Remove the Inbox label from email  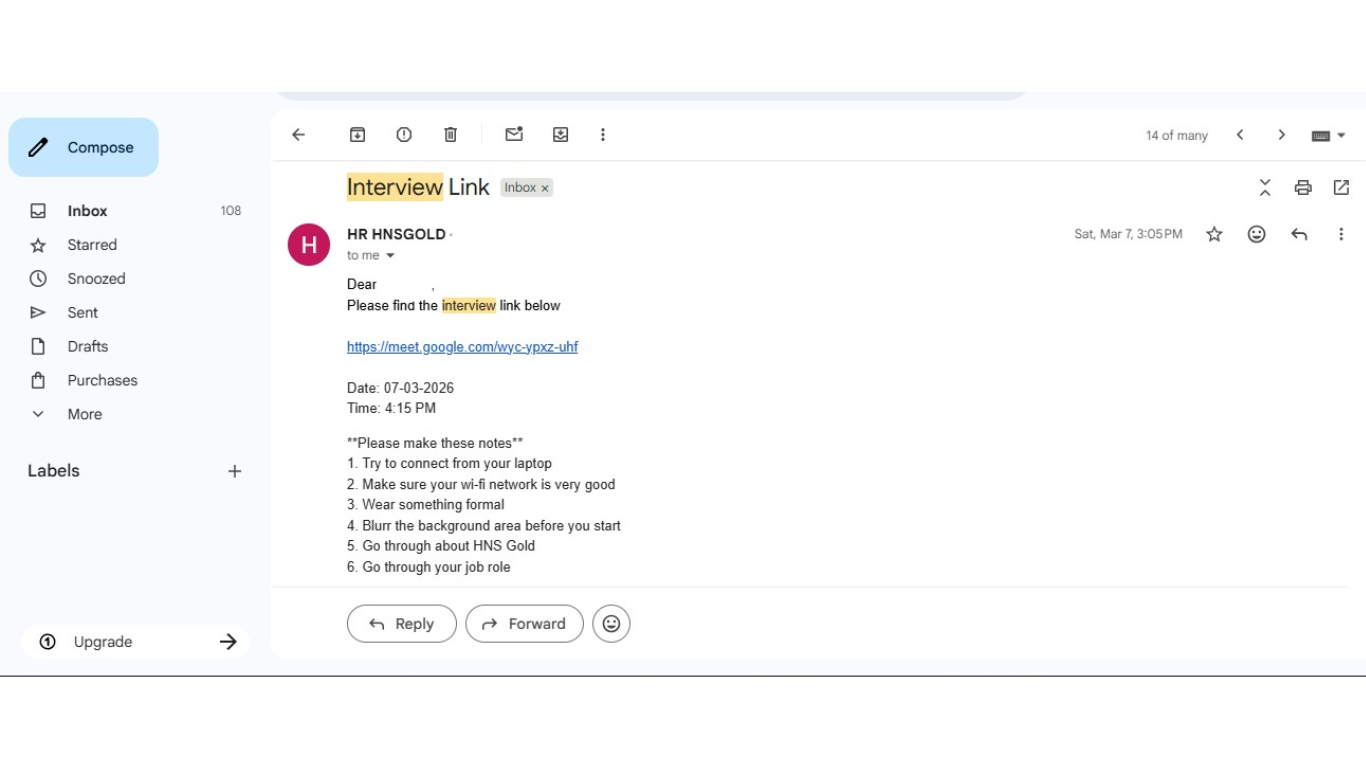[545, 188]
